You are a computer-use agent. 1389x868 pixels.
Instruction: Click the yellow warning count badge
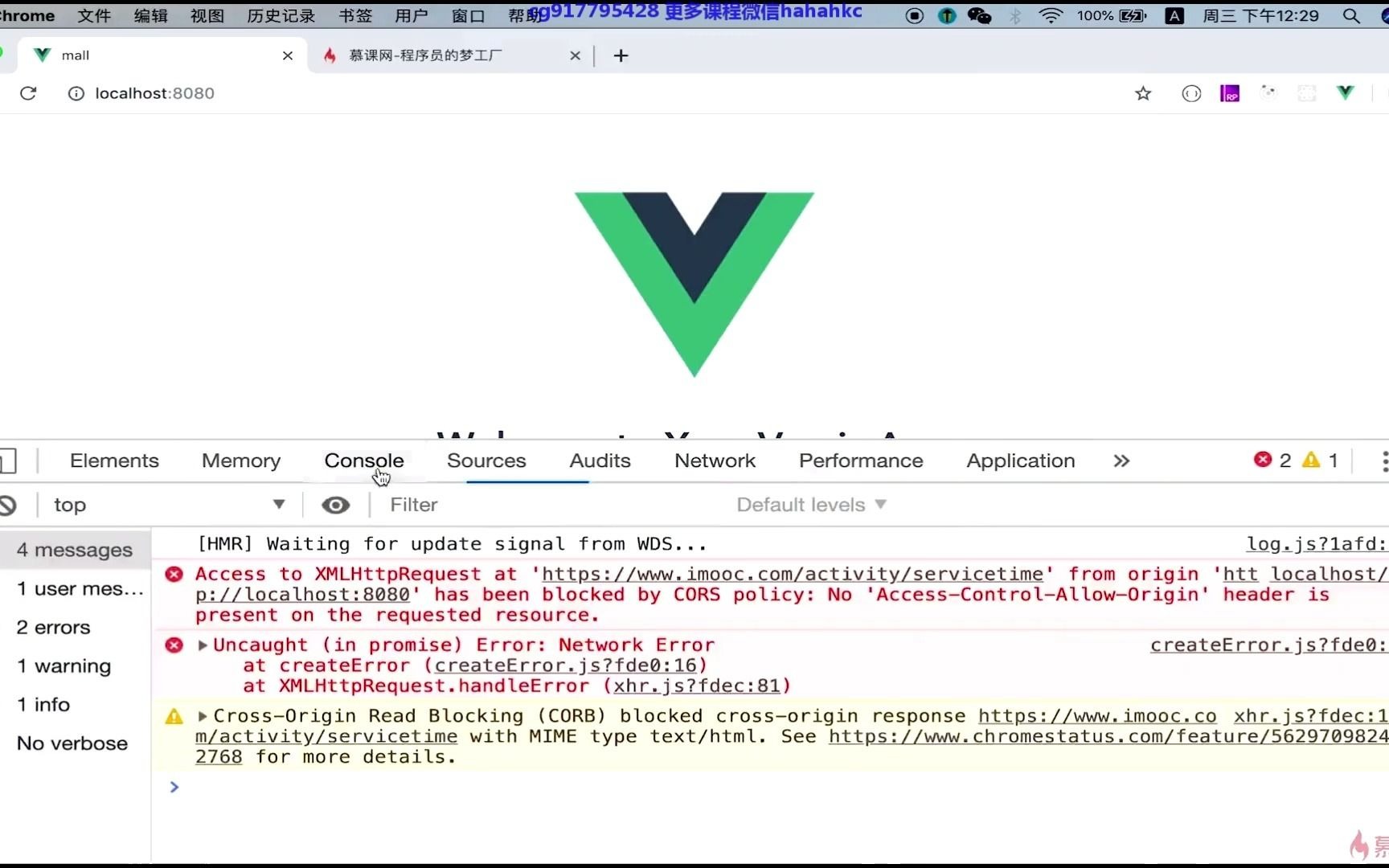(x=1320, y=460)
